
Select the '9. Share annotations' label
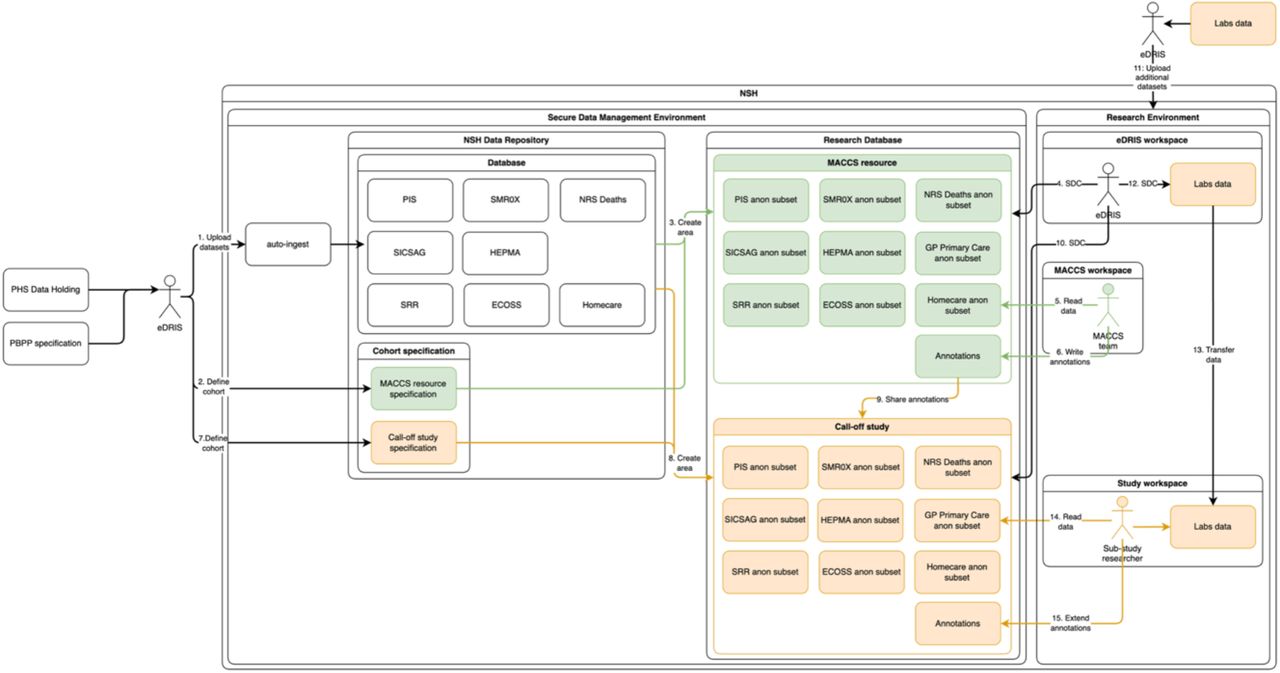pyautogui.click(x=912, y=400)
